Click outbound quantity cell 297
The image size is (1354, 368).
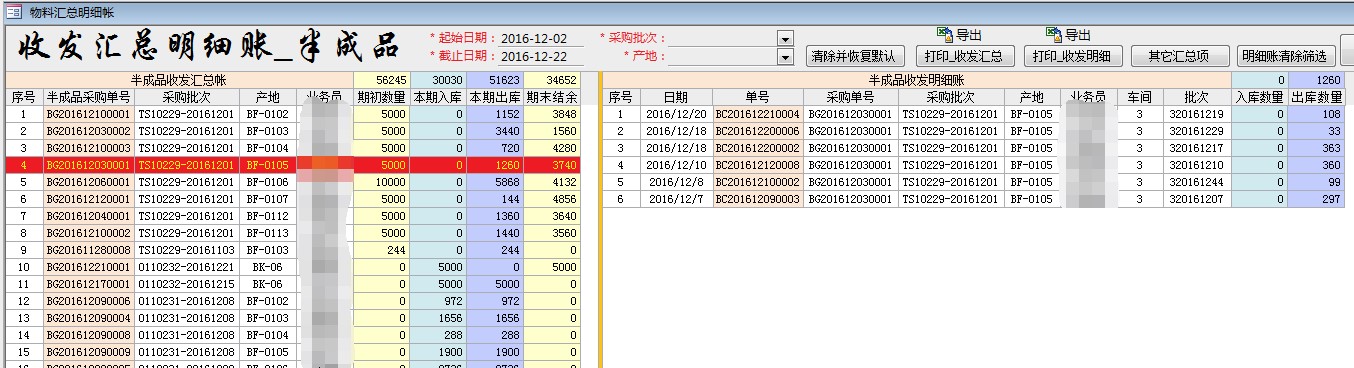1317,199
